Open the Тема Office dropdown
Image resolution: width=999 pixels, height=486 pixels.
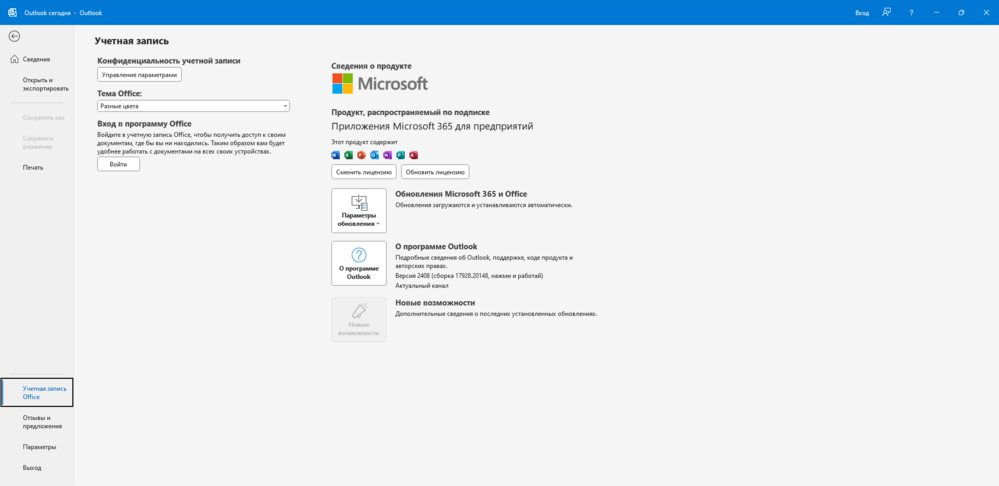click(193, 106)
